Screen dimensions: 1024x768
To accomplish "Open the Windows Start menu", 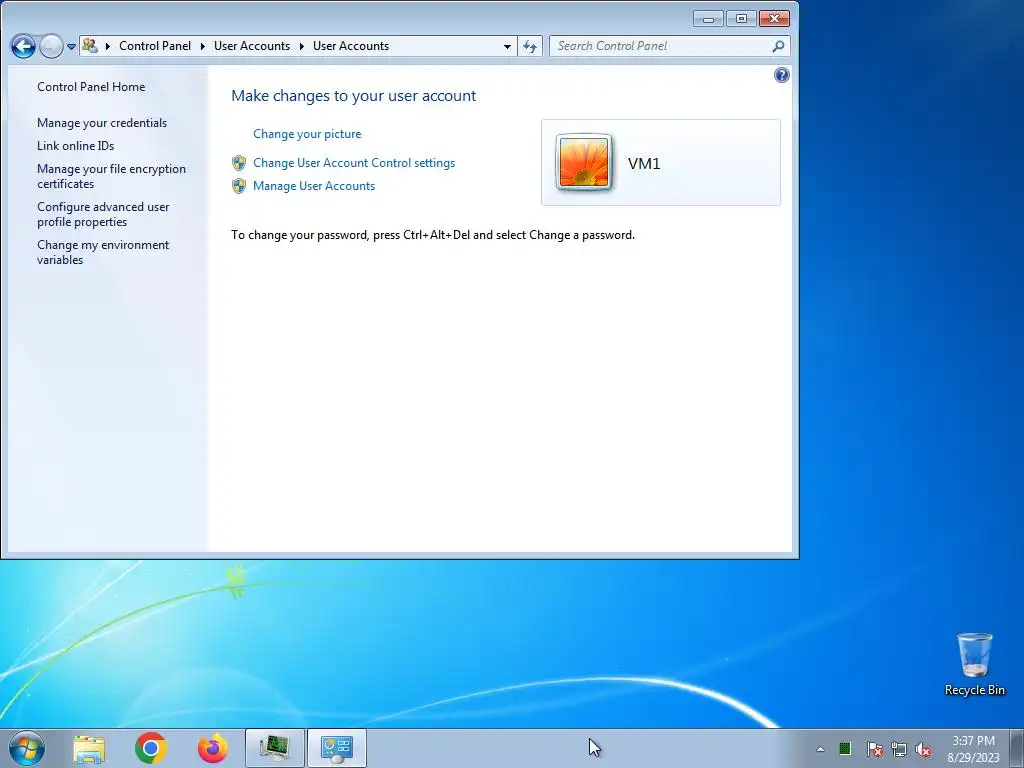I will coord(27,748).
